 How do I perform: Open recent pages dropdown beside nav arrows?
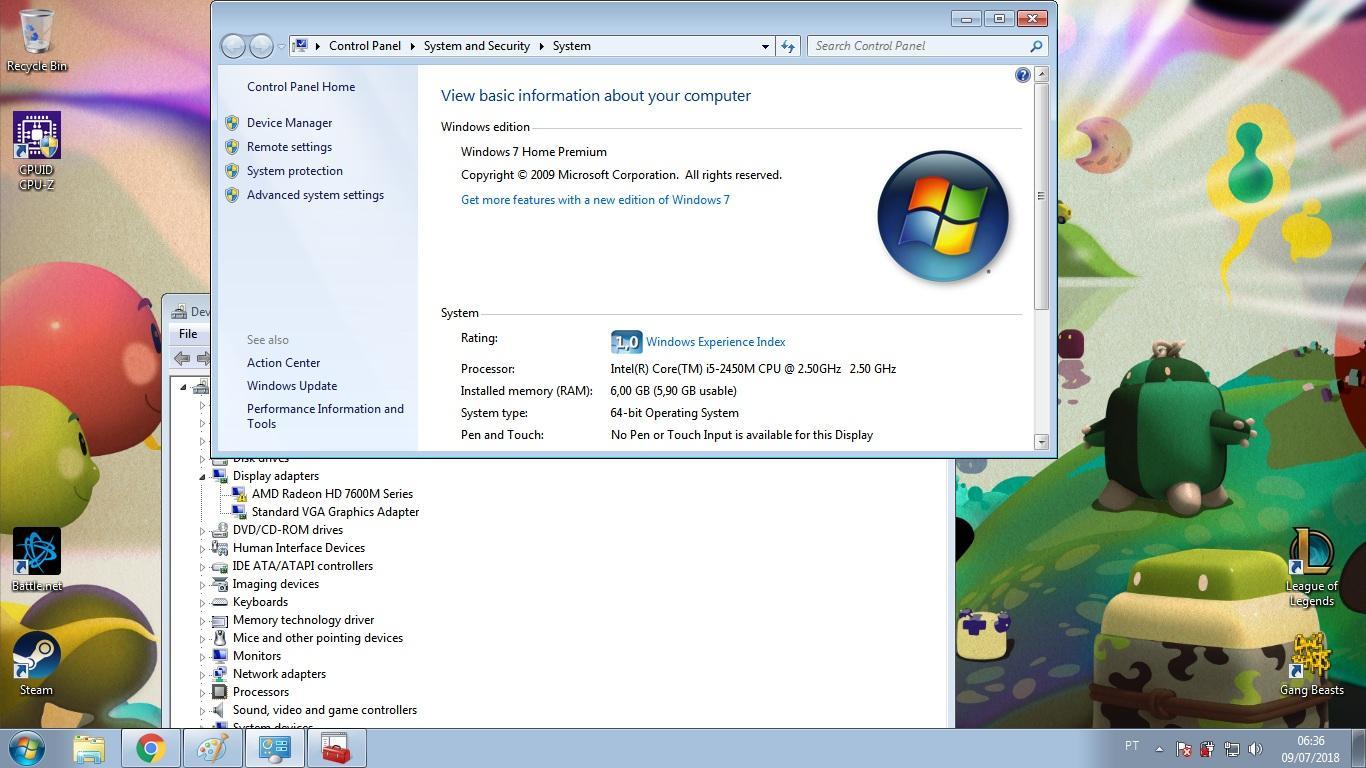[282, 46]
